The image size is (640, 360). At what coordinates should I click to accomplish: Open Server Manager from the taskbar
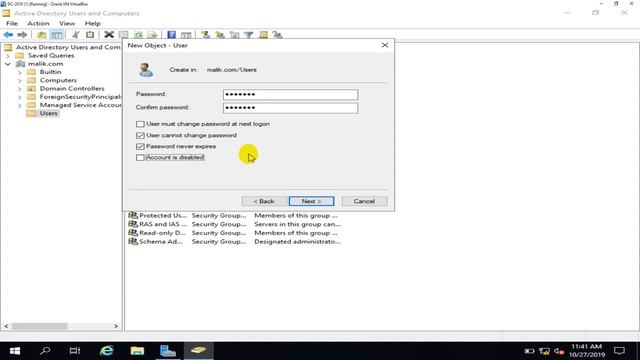[x=168, y=351]
